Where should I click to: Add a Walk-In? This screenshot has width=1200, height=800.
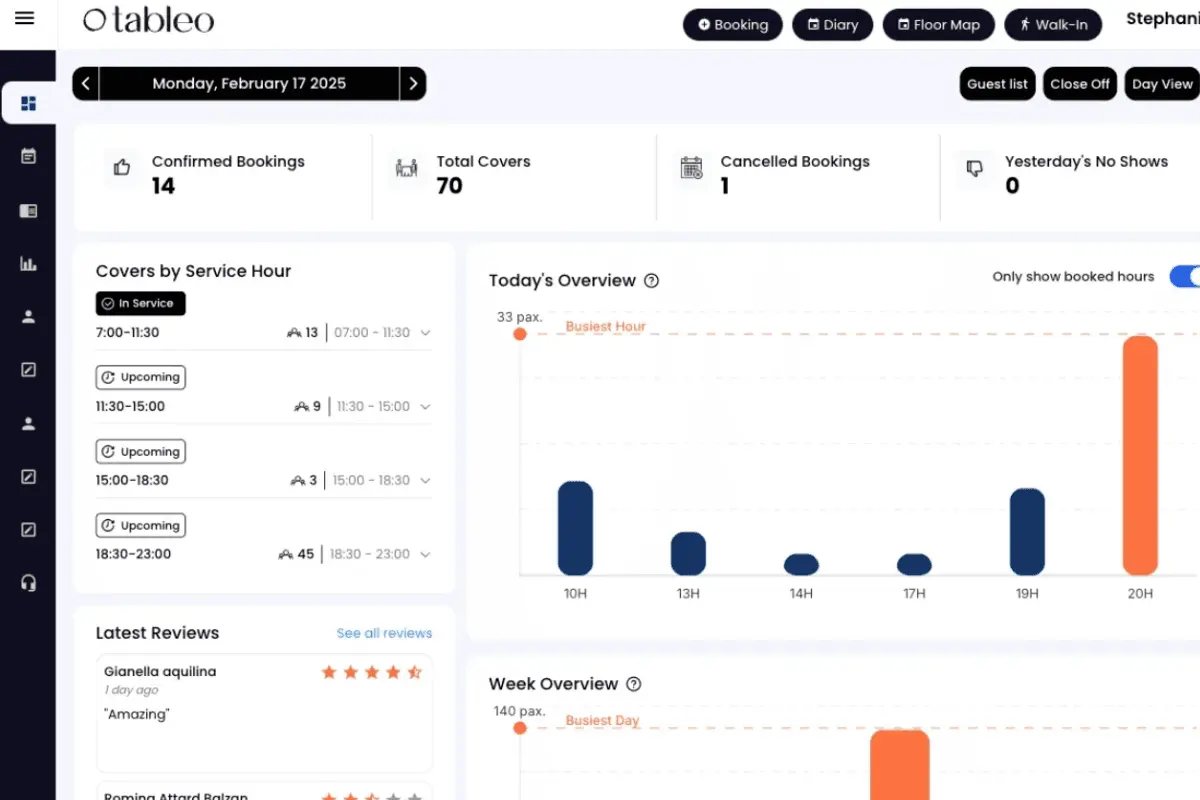pos(1053,25)
